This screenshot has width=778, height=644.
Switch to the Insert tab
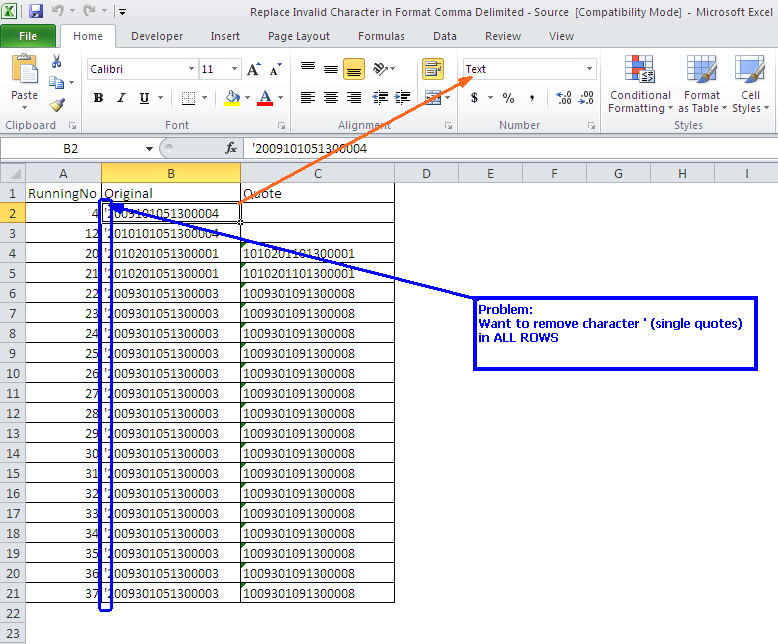[225, 36]
